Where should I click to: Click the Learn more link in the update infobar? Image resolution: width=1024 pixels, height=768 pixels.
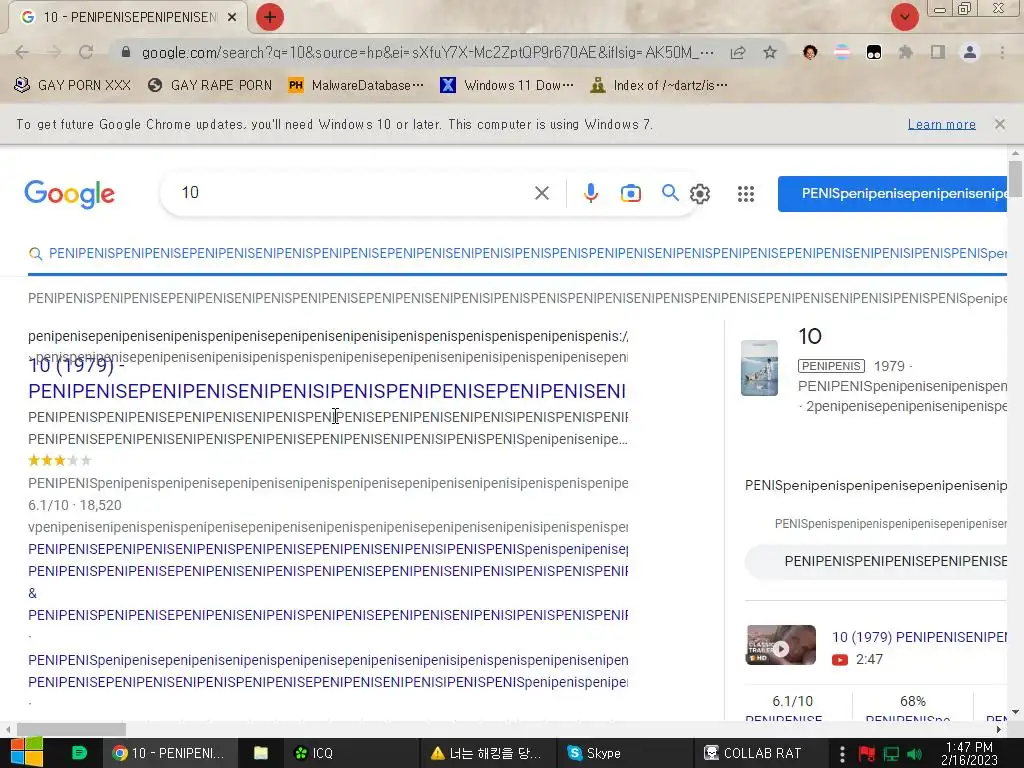click(x=941, y=124)
